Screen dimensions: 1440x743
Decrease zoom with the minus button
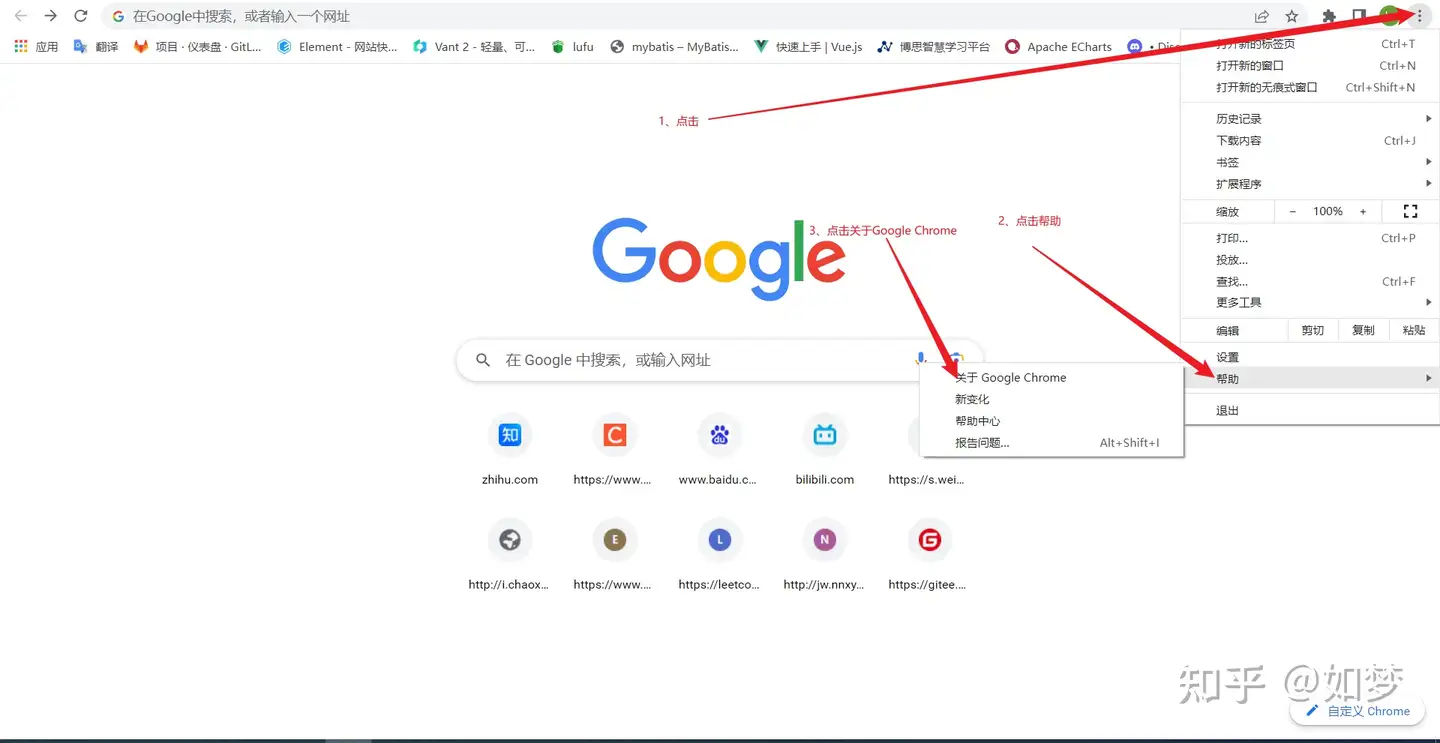coord(1292,211)
